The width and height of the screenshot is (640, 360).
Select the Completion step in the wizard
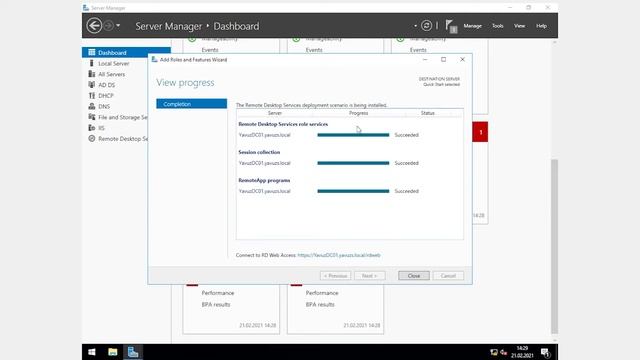coord(191,104)
